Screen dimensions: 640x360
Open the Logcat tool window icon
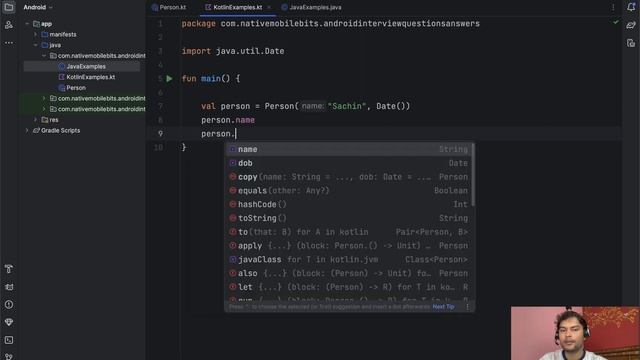(9, 287)
